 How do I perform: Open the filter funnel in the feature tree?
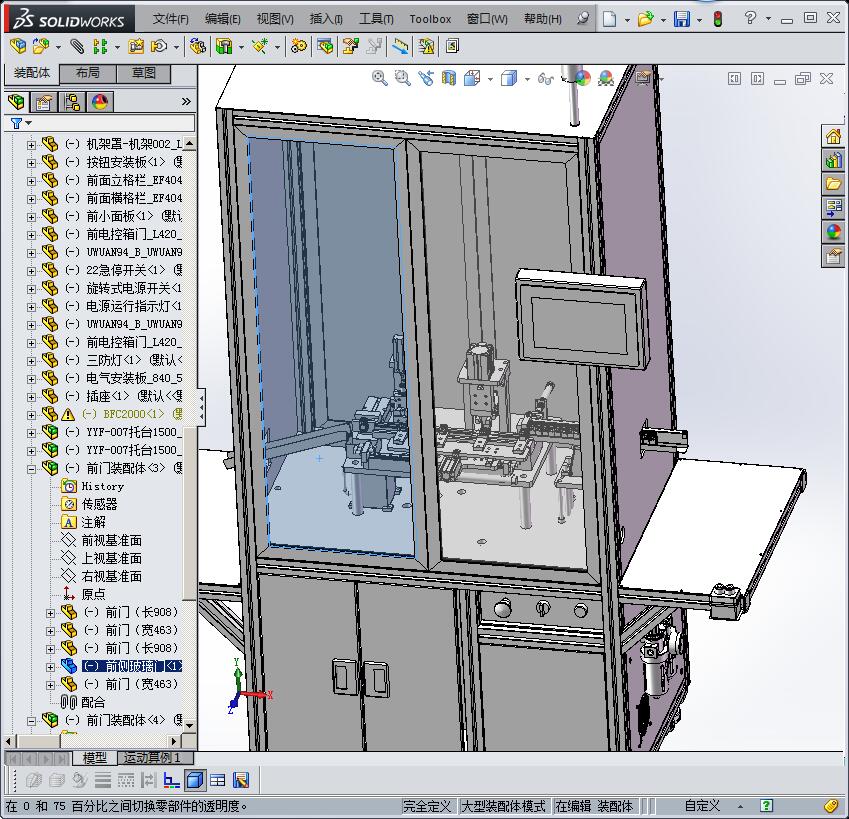[16, 123]
